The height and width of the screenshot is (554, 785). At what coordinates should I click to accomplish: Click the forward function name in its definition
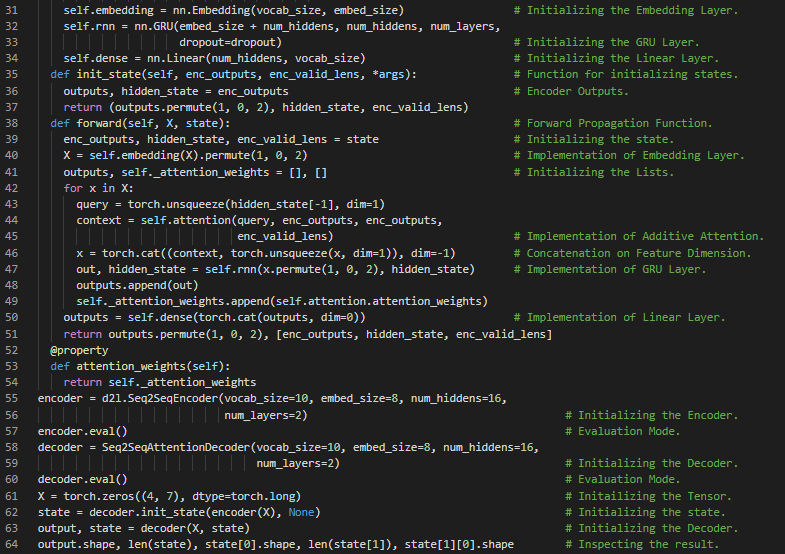click(98, 123)
